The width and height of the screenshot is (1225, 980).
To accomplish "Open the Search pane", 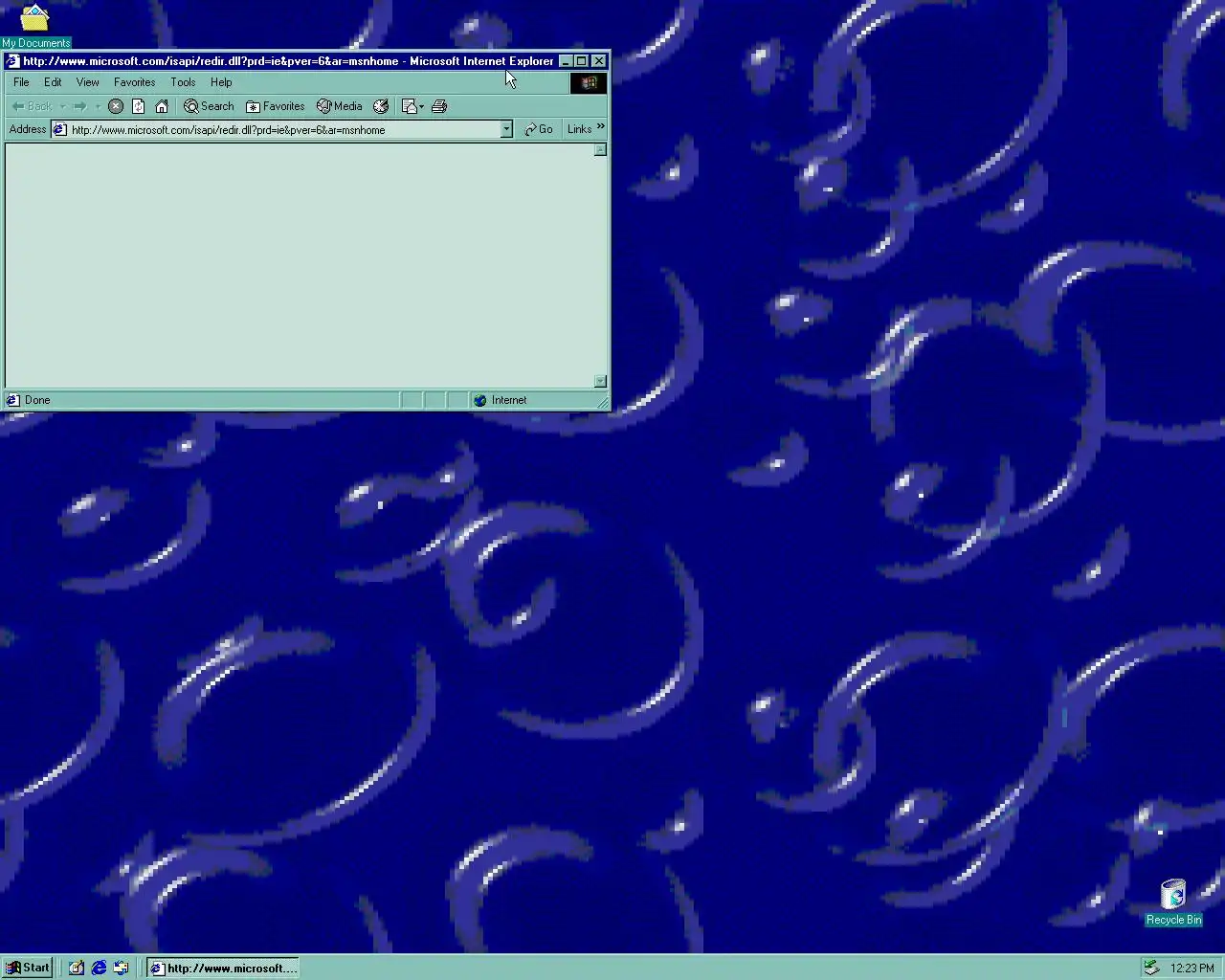I will pyautogui.click(x=209, y=106).
